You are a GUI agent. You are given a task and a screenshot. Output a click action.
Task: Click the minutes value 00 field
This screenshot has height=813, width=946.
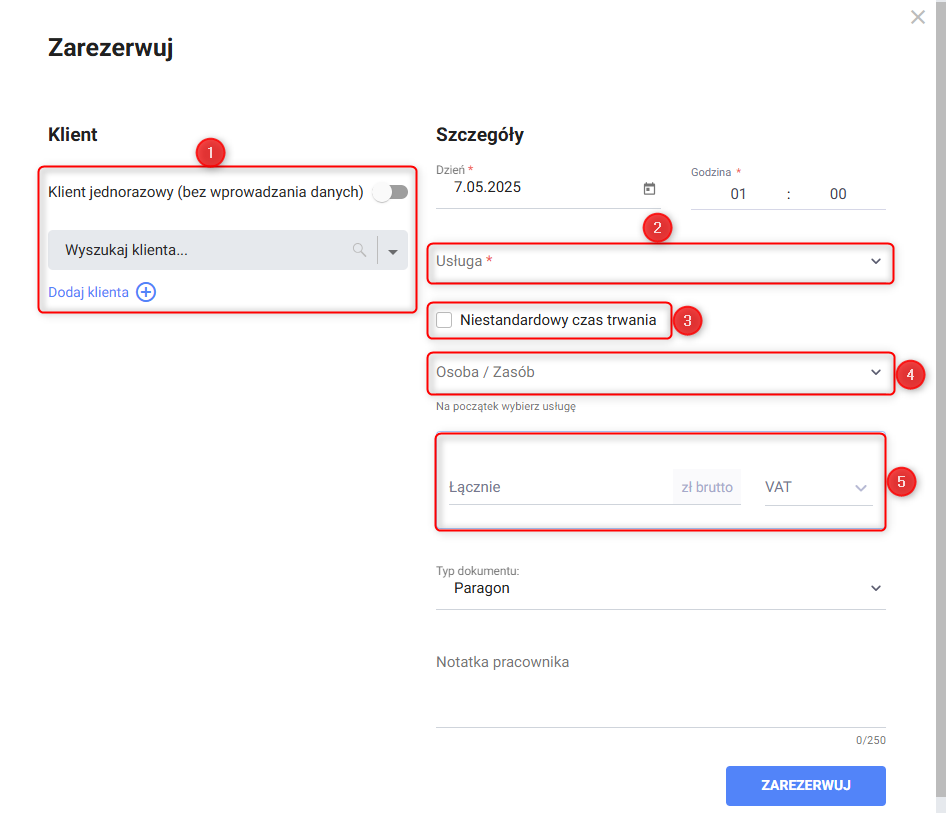(x=838, y=194)
